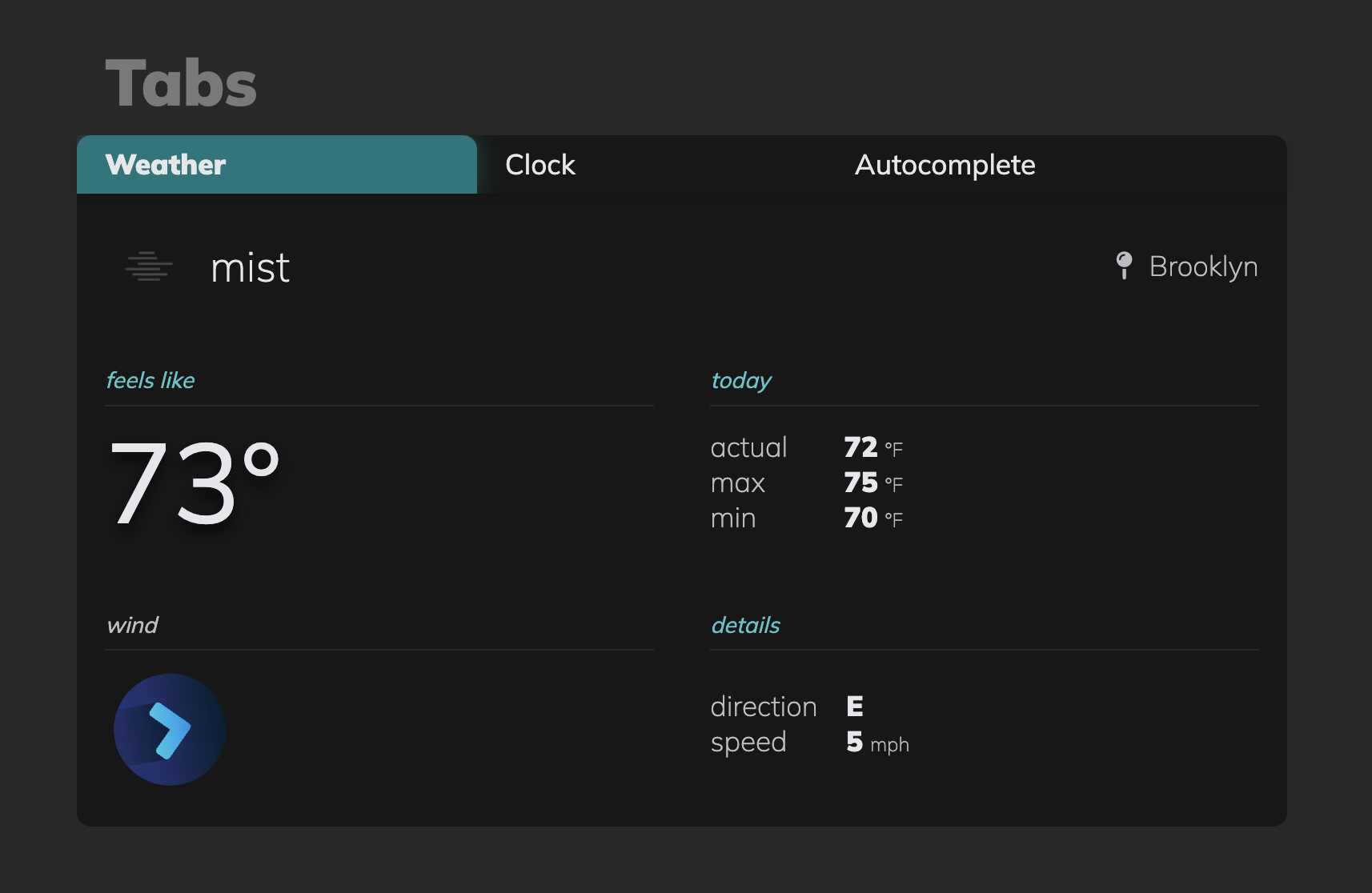
Task: Click the 73° feels-like temperature
Action: point(195,483)
